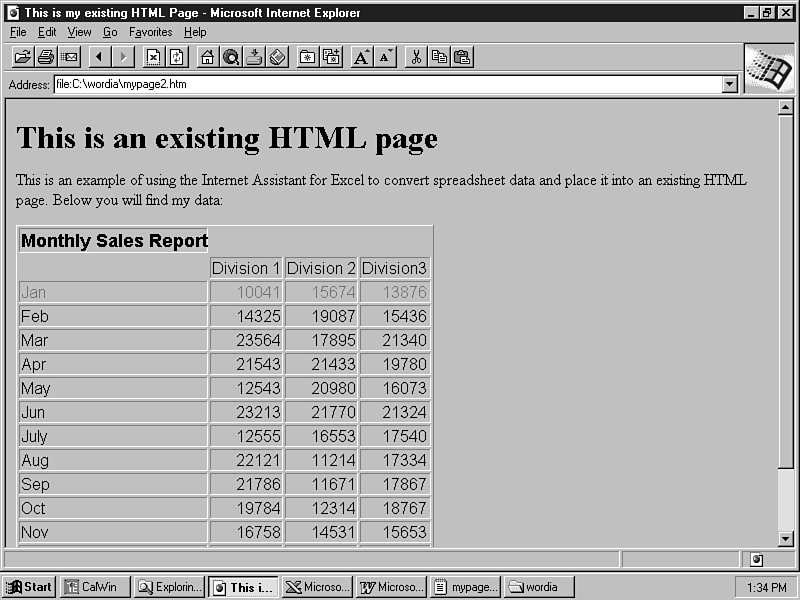Viewport: 800px width, 600px height.
Task: Click the Cut scissors icon
Action: coord(416,57)
